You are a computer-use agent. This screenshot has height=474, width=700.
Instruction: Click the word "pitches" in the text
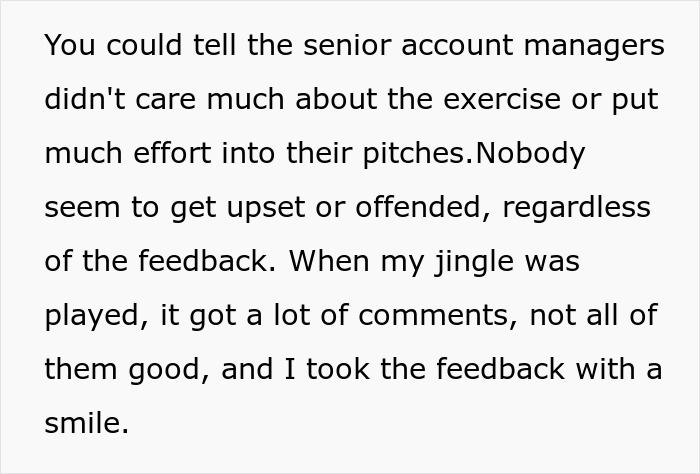pyautogui.click(x=419, y=154)
